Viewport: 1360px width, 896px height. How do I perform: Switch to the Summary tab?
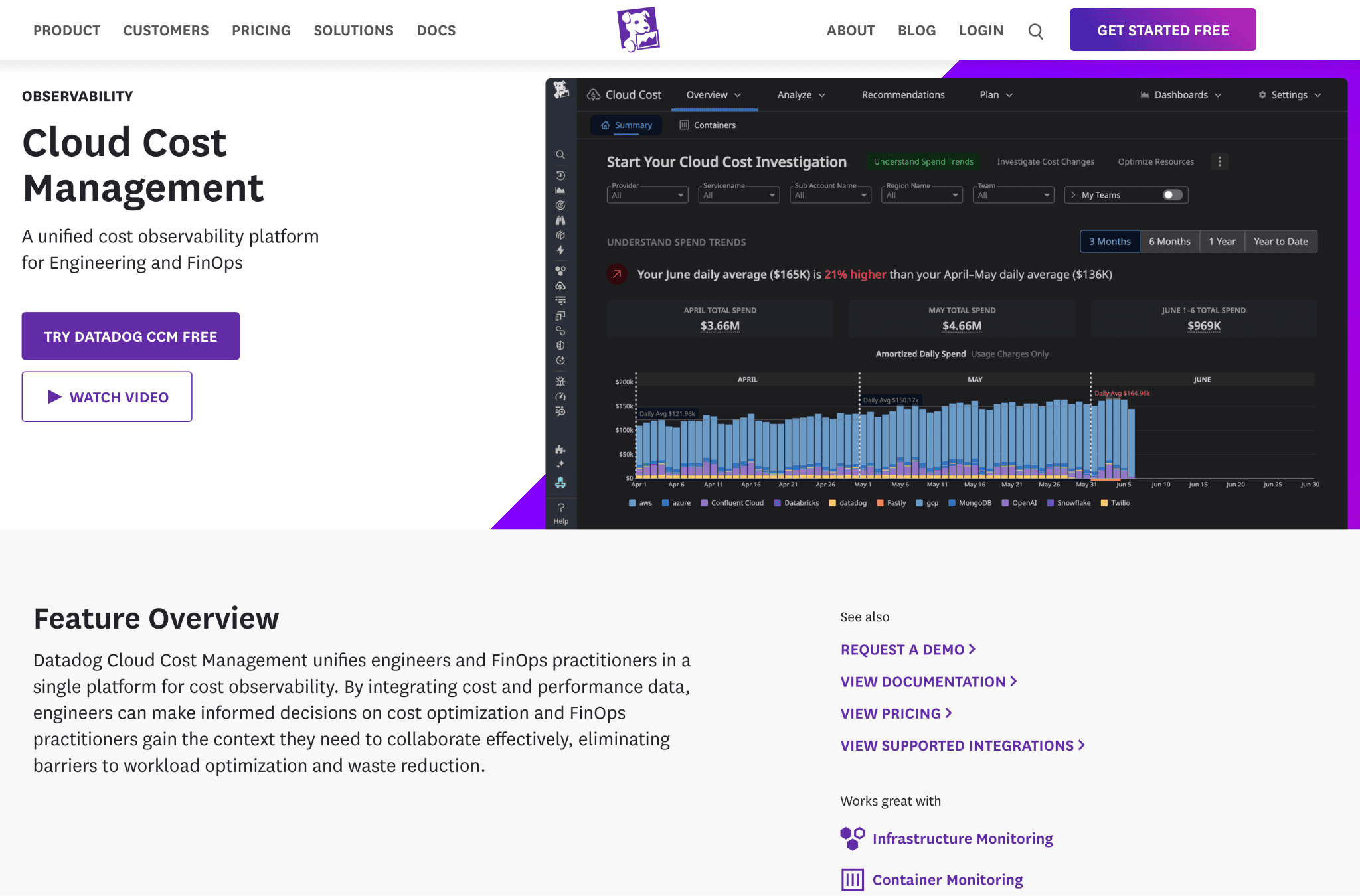(x=626, y=125)
